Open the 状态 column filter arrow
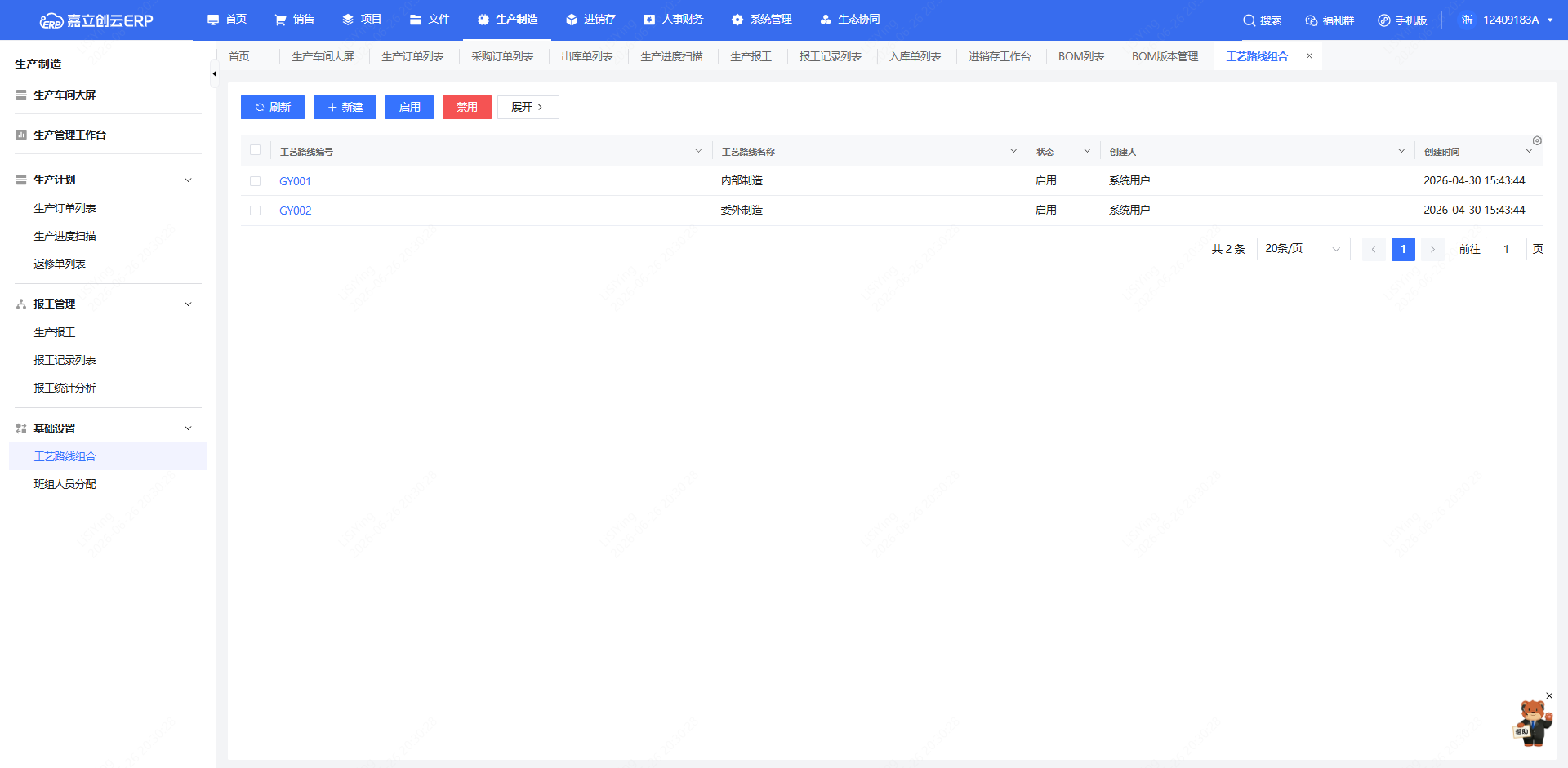The height and width of the screenshot is (768, 1568). click(1087, 151)
